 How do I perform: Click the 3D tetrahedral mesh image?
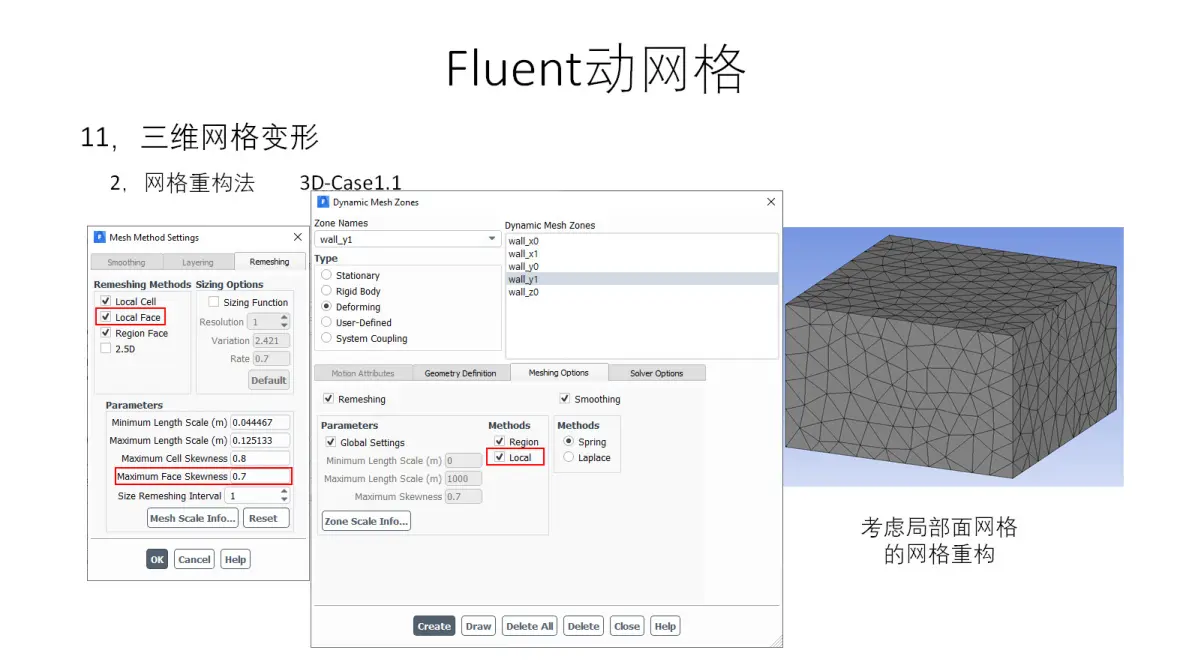pyautogui.click(x=953, y=356)
